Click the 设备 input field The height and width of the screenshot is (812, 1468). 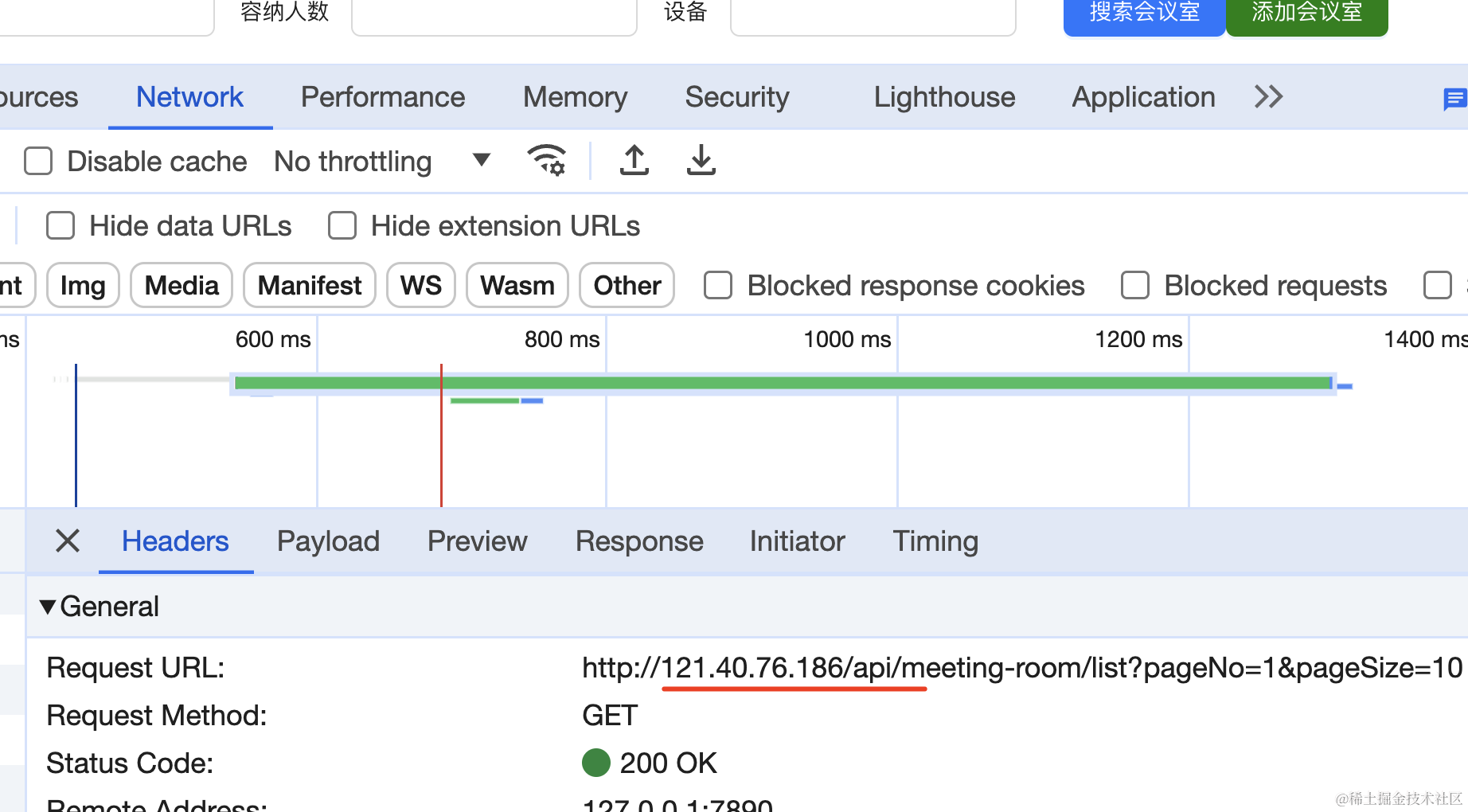[873, 16]
